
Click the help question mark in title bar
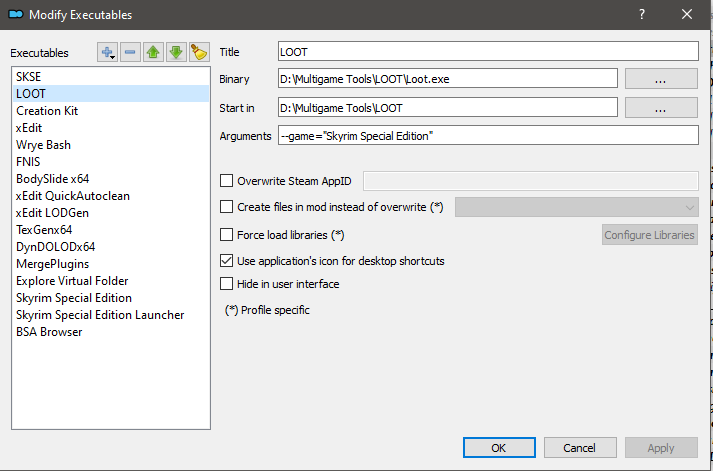pyautogui.click(x=642, y=14)
